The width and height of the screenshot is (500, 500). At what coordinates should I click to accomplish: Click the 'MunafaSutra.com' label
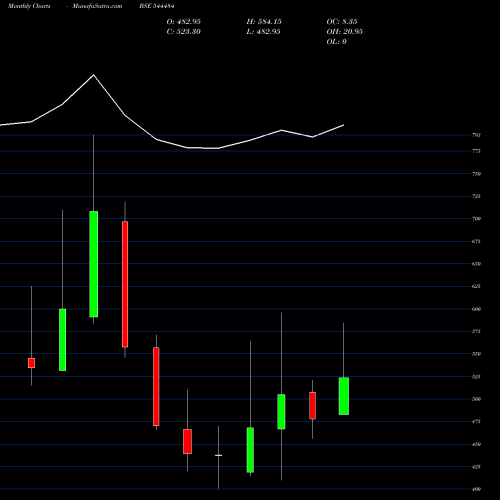coord(97,6)
